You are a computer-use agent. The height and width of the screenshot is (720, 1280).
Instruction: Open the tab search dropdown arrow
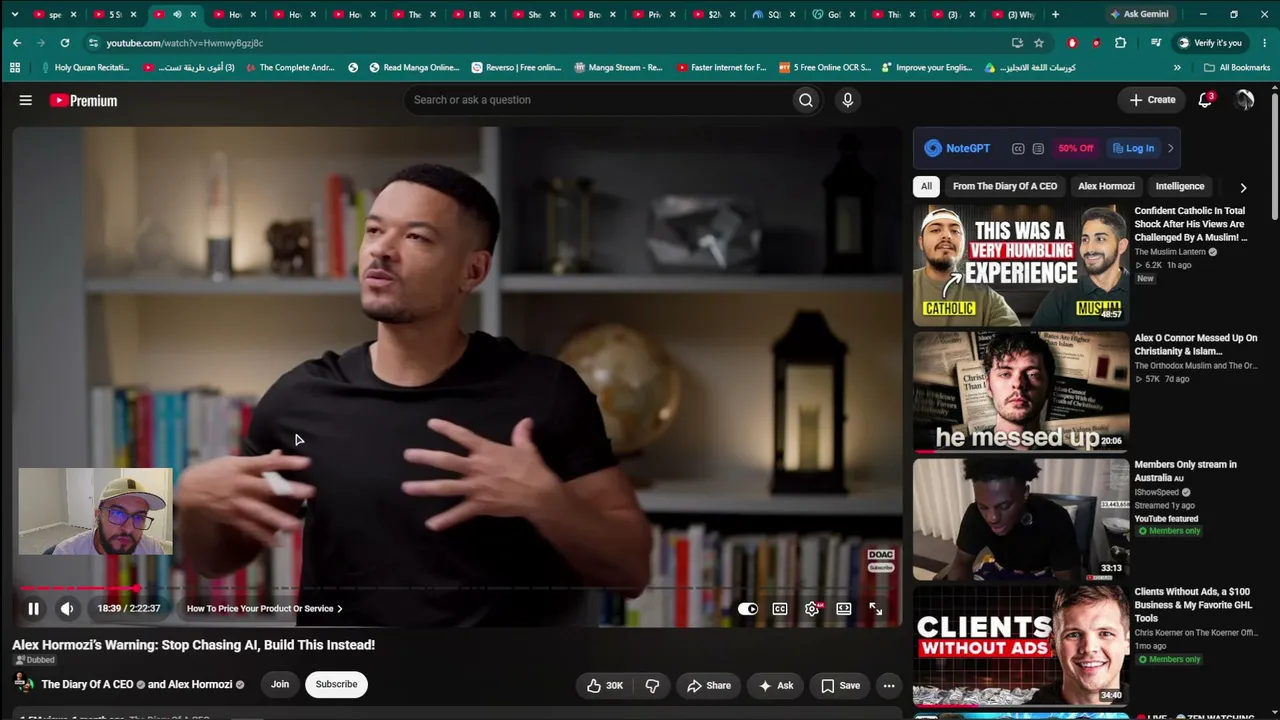[x=17, y=14]
